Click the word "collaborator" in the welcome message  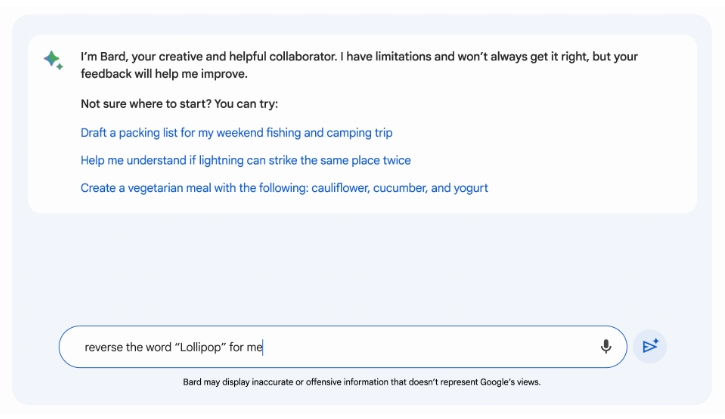303,57
